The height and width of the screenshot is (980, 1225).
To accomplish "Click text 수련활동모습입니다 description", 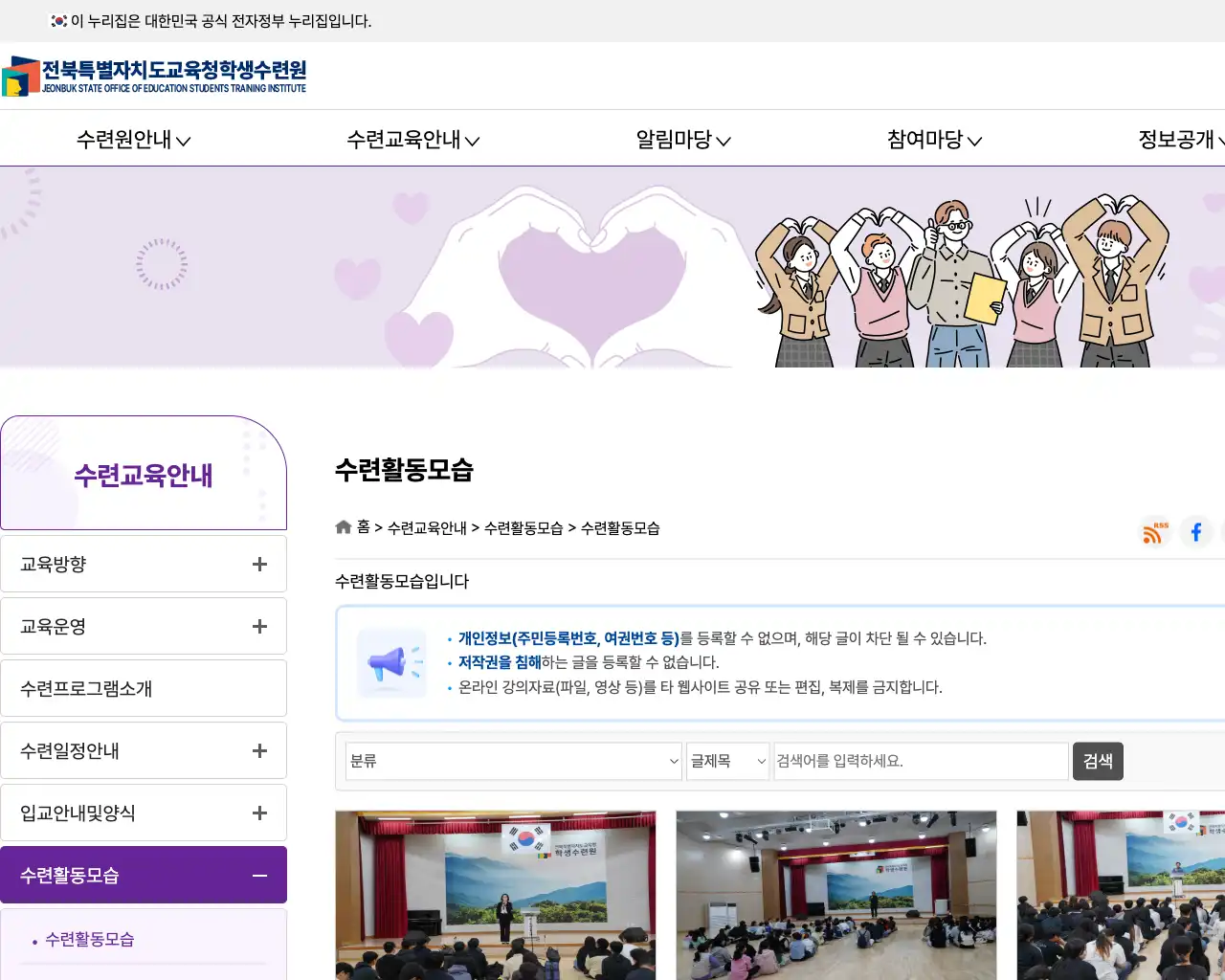I will (402, 582).
